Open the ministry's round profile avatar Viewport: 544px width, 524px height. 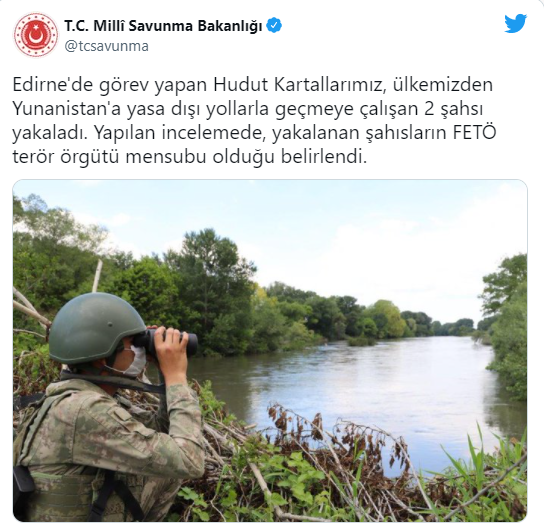[35, 35]
